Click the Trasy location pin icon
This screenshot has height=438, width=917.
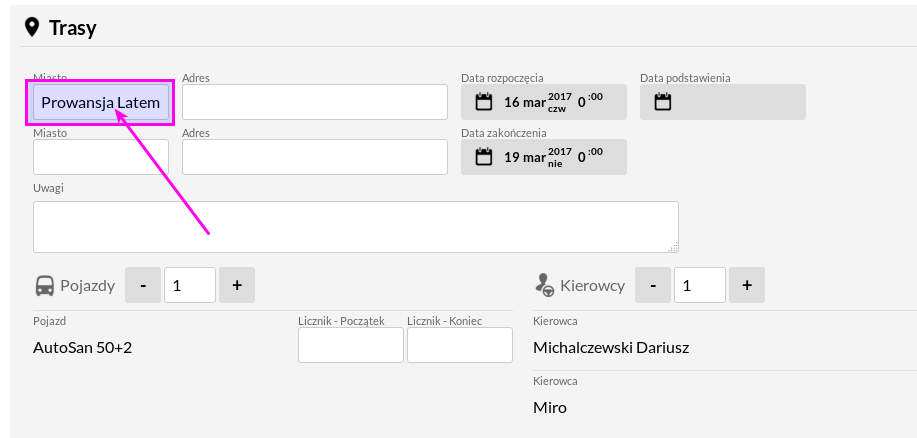32,27
